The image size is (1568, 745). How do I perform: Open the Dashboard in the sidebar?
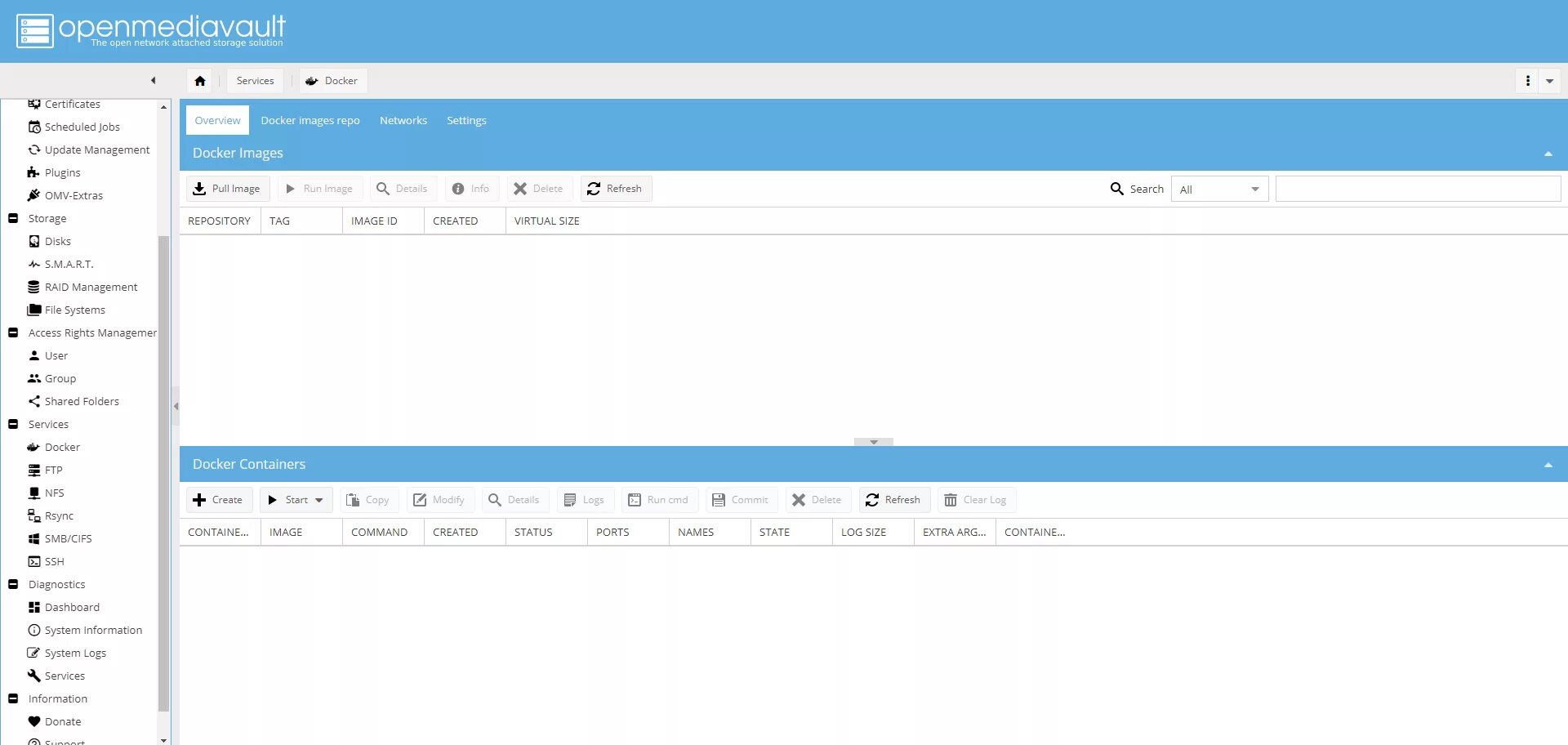[x=72, y=607]
